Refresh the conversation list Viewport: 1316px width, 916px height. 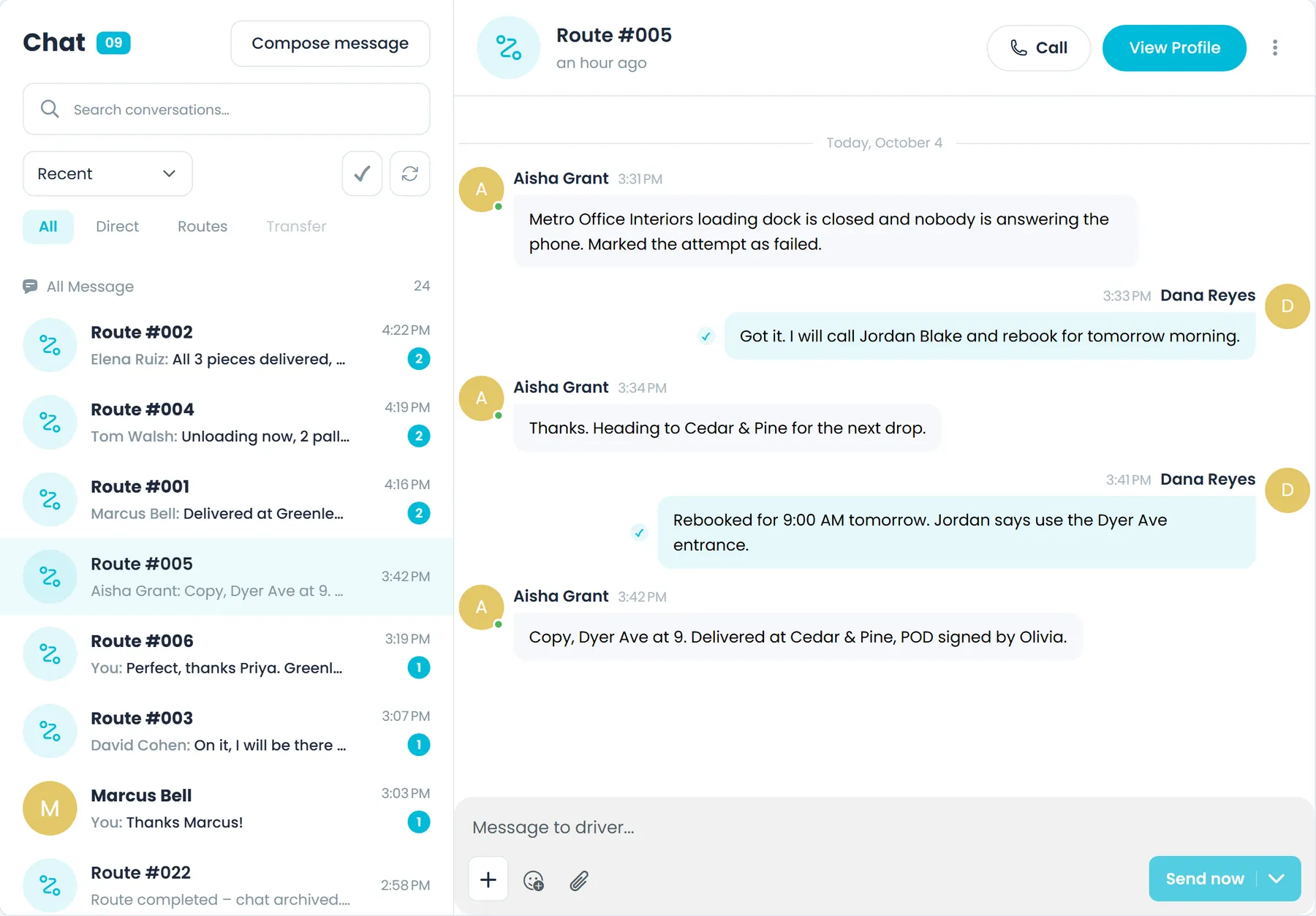[409, 174]
